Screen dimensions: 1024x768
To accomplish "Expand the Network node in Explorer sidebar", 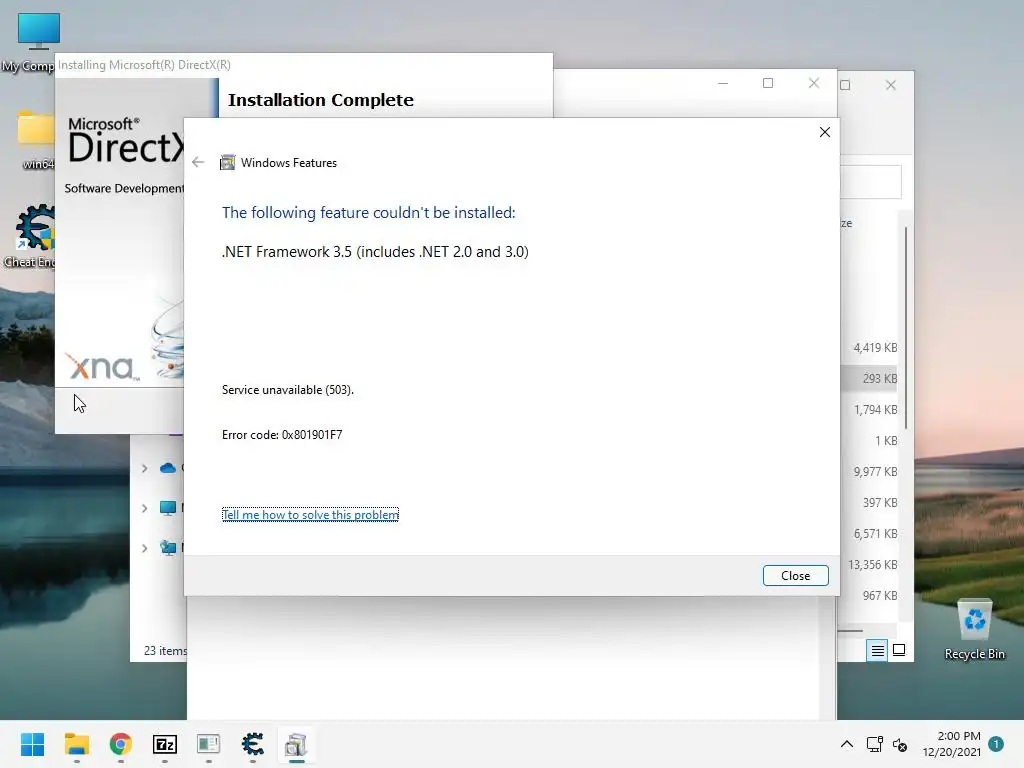I will click(x=144, y=548).
